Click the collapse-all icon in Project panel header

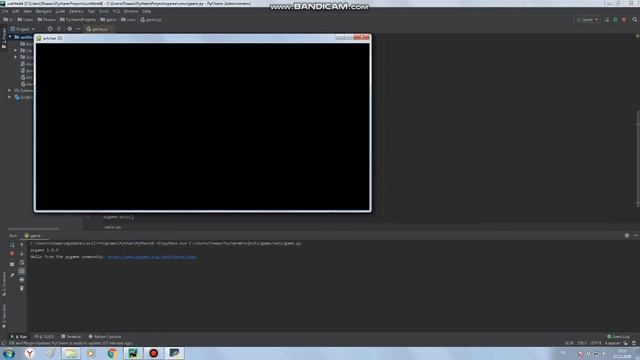coord(59,29)
